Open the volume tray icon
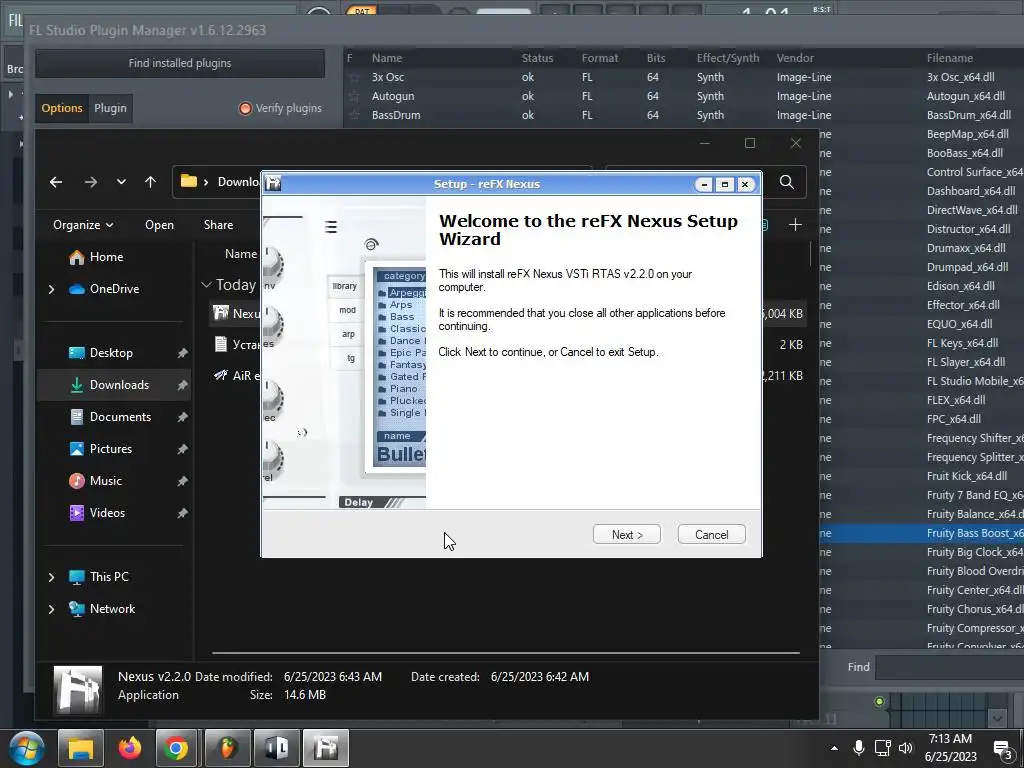 (x=906, y=748)
